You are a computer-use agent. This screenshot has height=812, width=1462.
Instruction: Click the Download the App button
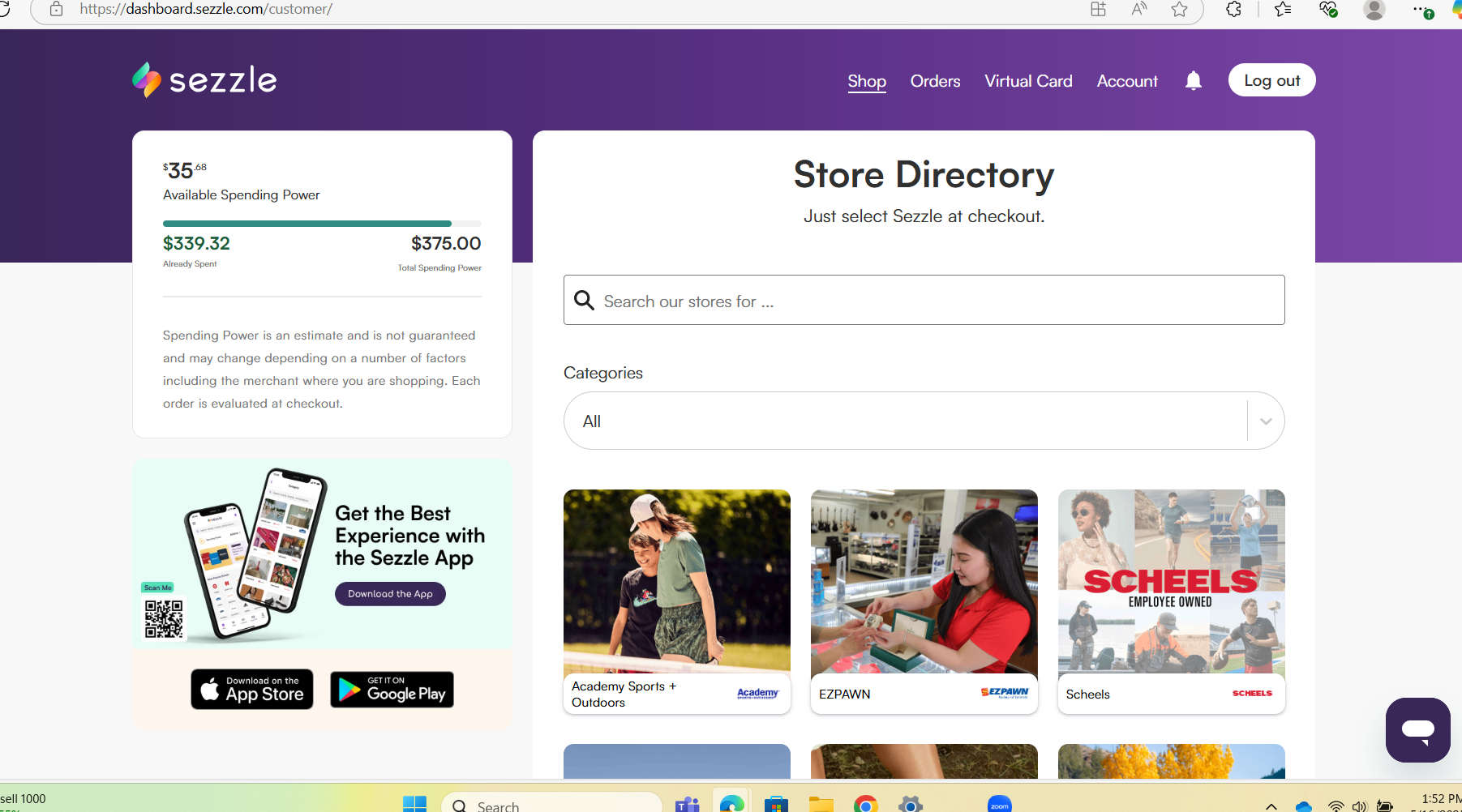[390, 594]
